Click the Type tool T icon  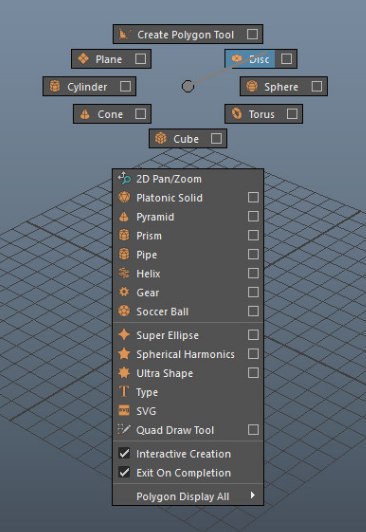pos(124,392)
